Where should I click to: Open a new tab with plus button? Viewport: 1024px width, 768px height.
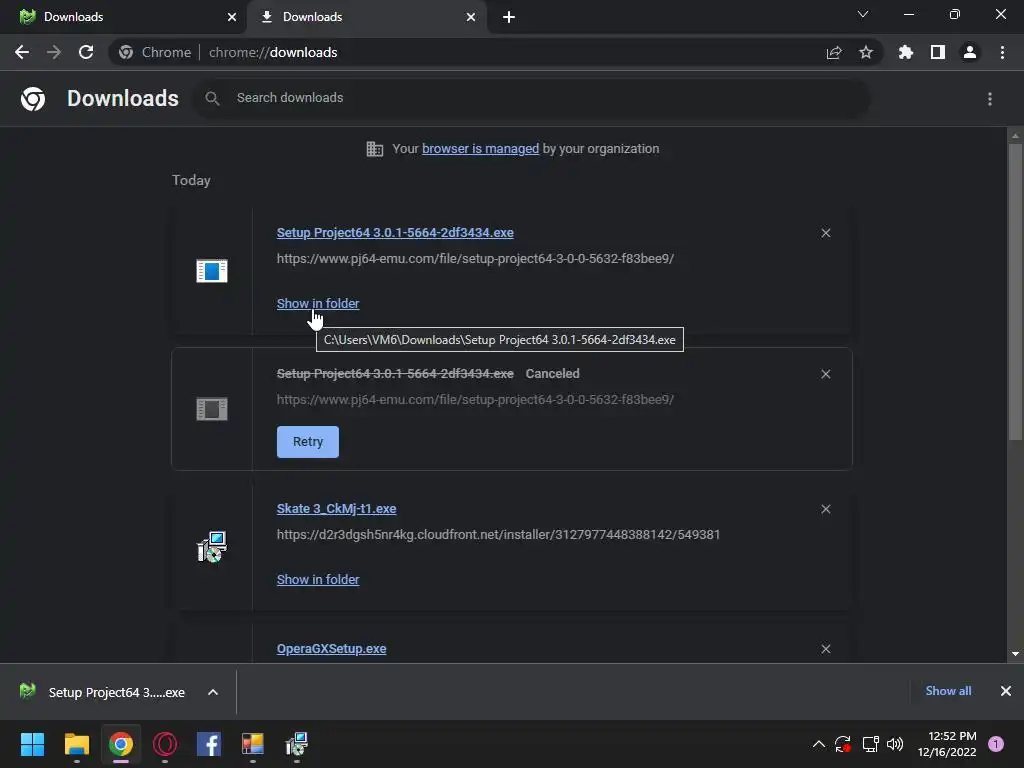[509, 17]
